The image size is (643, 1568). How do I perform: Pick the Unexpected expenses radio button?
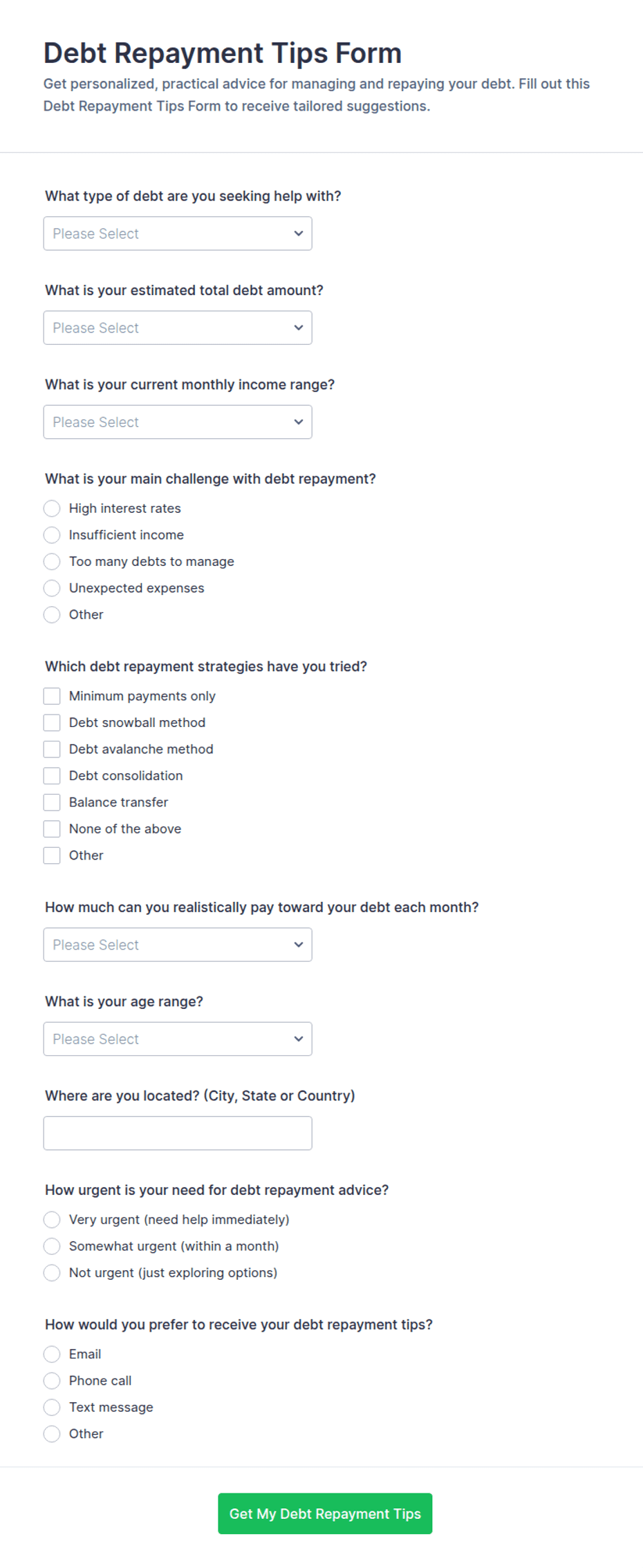[x=52, y=588]
